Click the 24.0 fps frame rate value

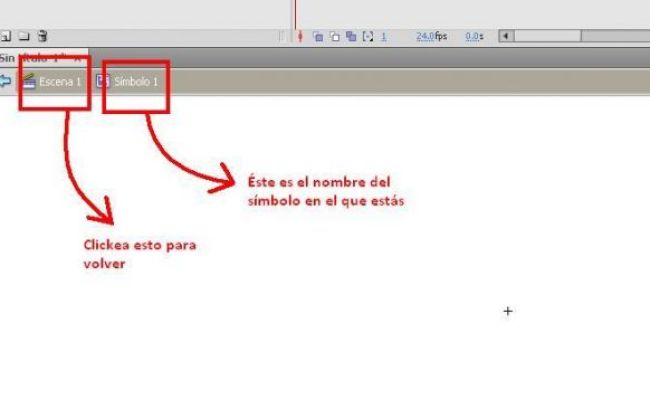pyautogui.click(x=432, y=36)
